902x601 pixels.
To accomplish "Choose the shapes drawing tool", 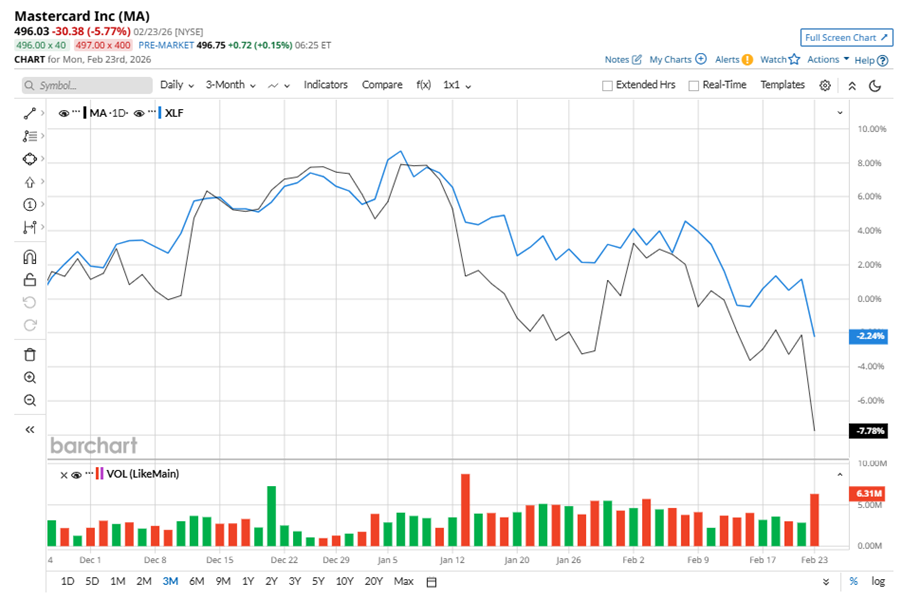I will tap(29, 159).
